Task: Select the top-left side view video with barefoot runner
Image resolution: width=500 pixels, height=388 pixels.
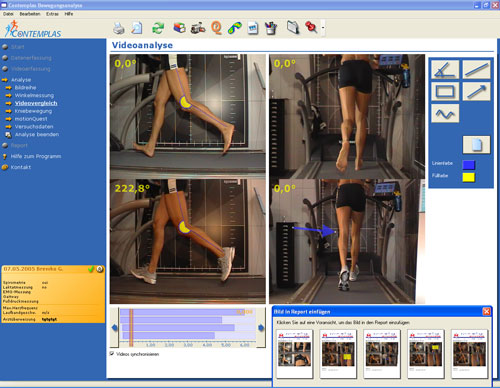Action: coord(188,116)
